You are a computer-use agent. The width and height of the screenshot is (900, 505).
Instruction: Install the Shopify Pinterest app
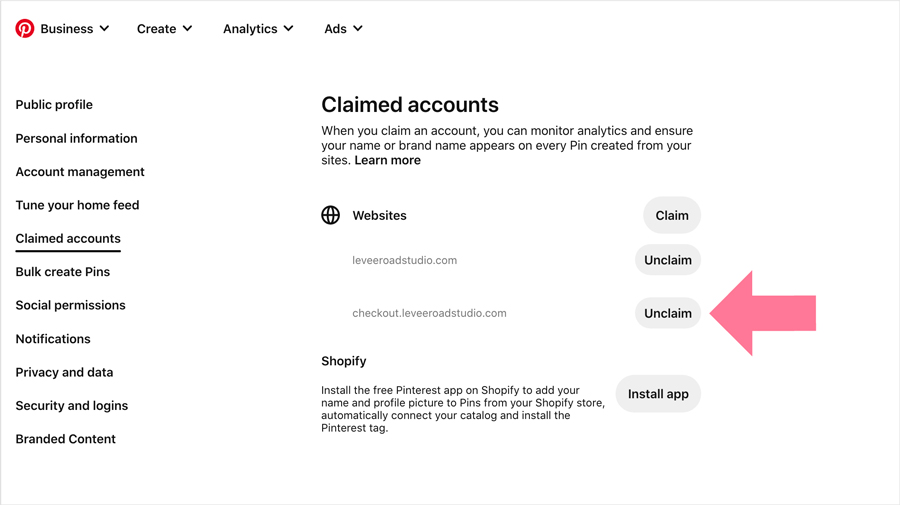coord(658,394)
